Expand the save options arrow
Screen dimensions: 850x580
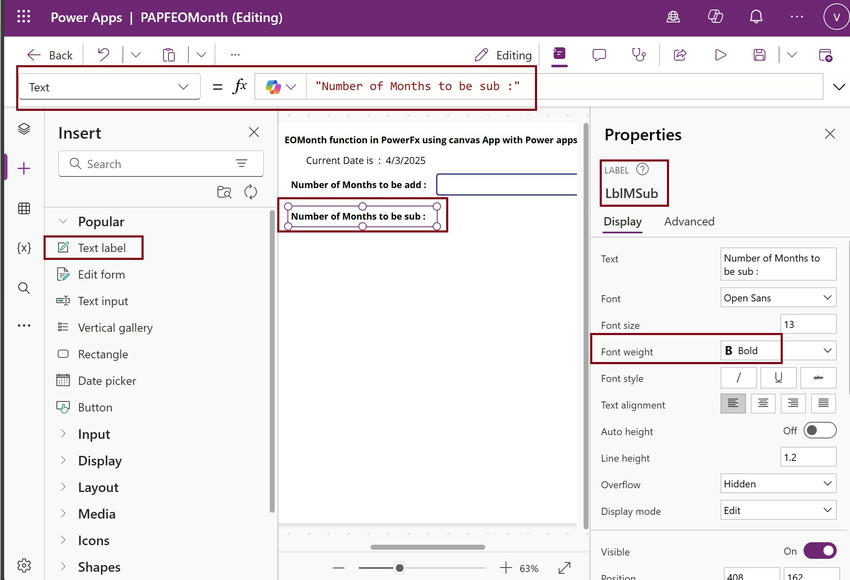point(791,54)
